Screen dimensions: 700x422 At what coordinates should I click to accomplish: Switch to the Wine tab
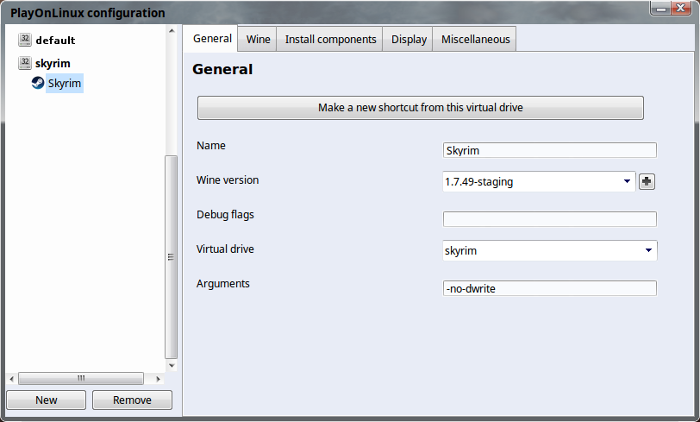pyautogui.click(x=258, y=39)
